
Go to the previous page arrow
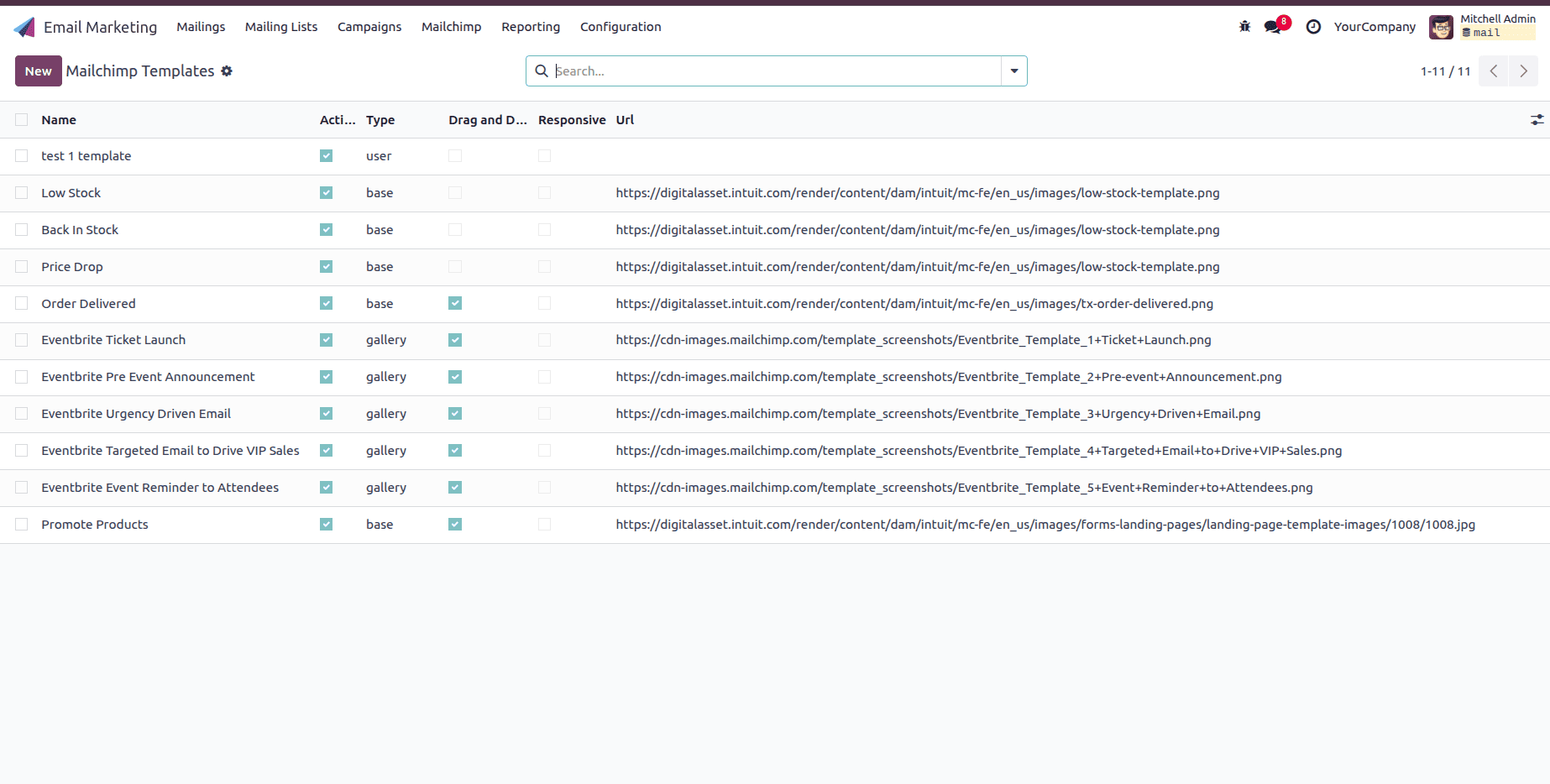coord(1494,71)
